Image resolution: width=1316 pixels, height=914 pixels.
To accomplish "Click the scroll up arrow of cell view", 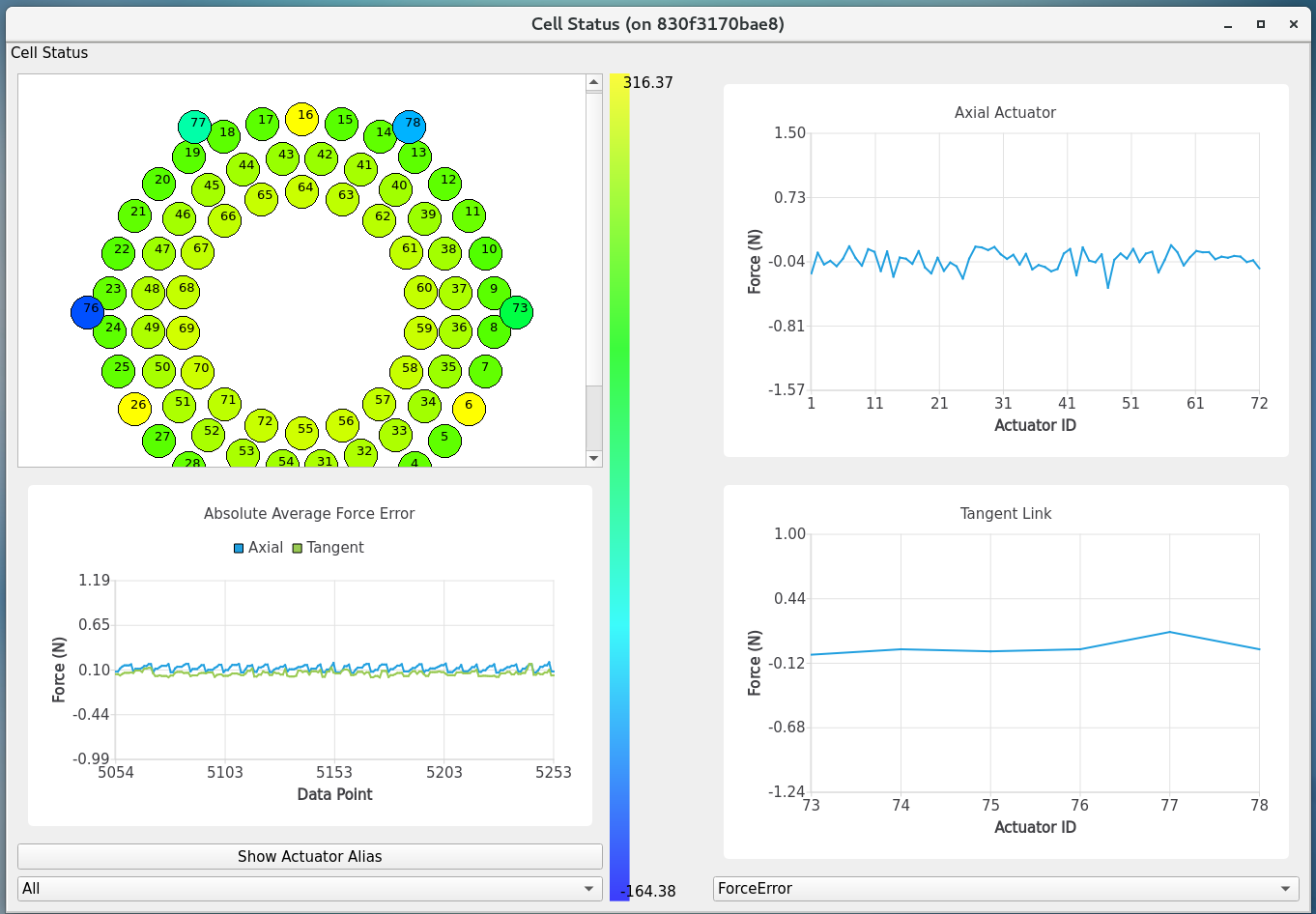I will [x=594, y=83].
